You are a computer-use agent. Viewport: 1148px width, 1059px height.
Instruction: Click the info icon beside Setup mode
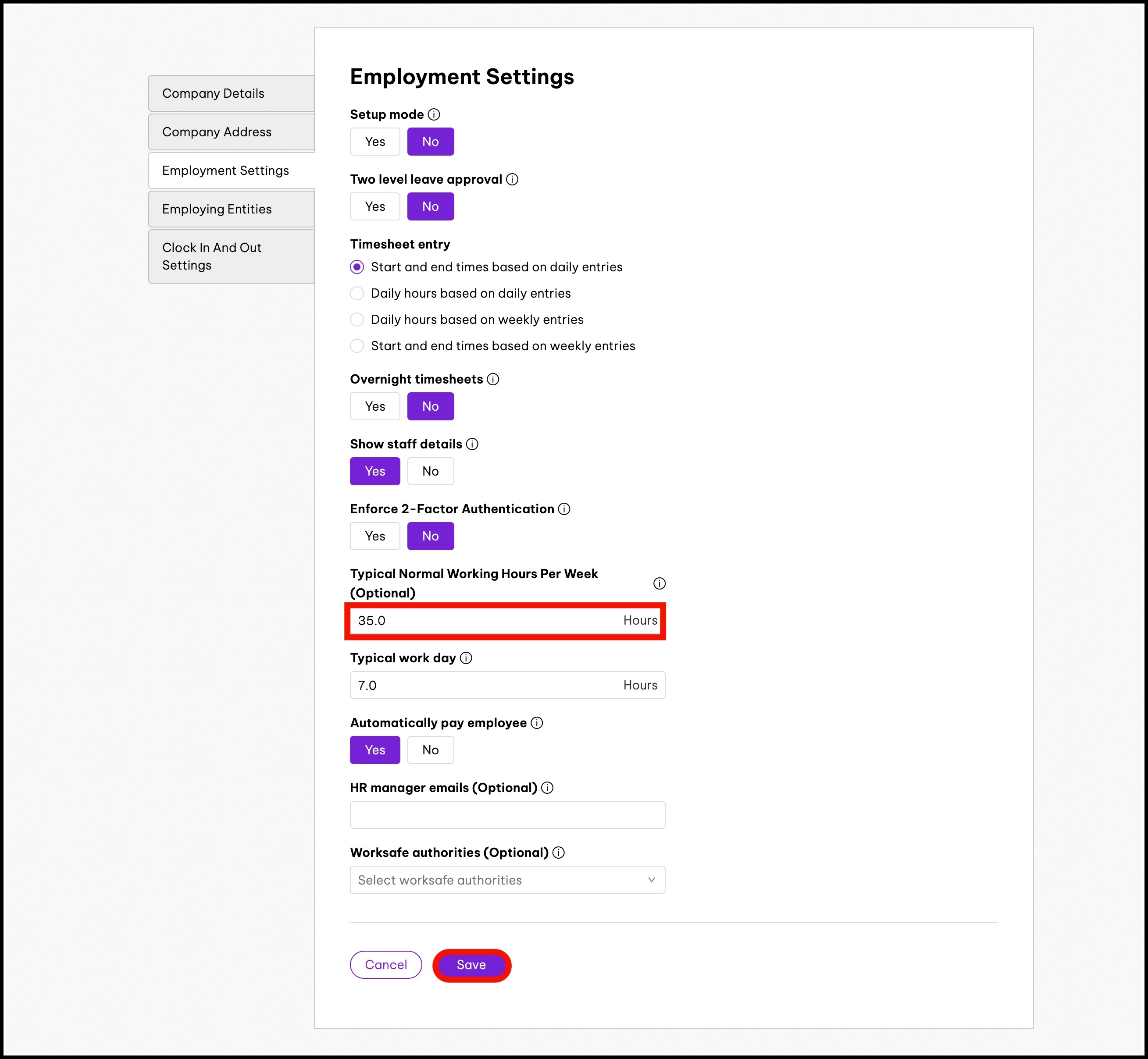click(434, 114)
